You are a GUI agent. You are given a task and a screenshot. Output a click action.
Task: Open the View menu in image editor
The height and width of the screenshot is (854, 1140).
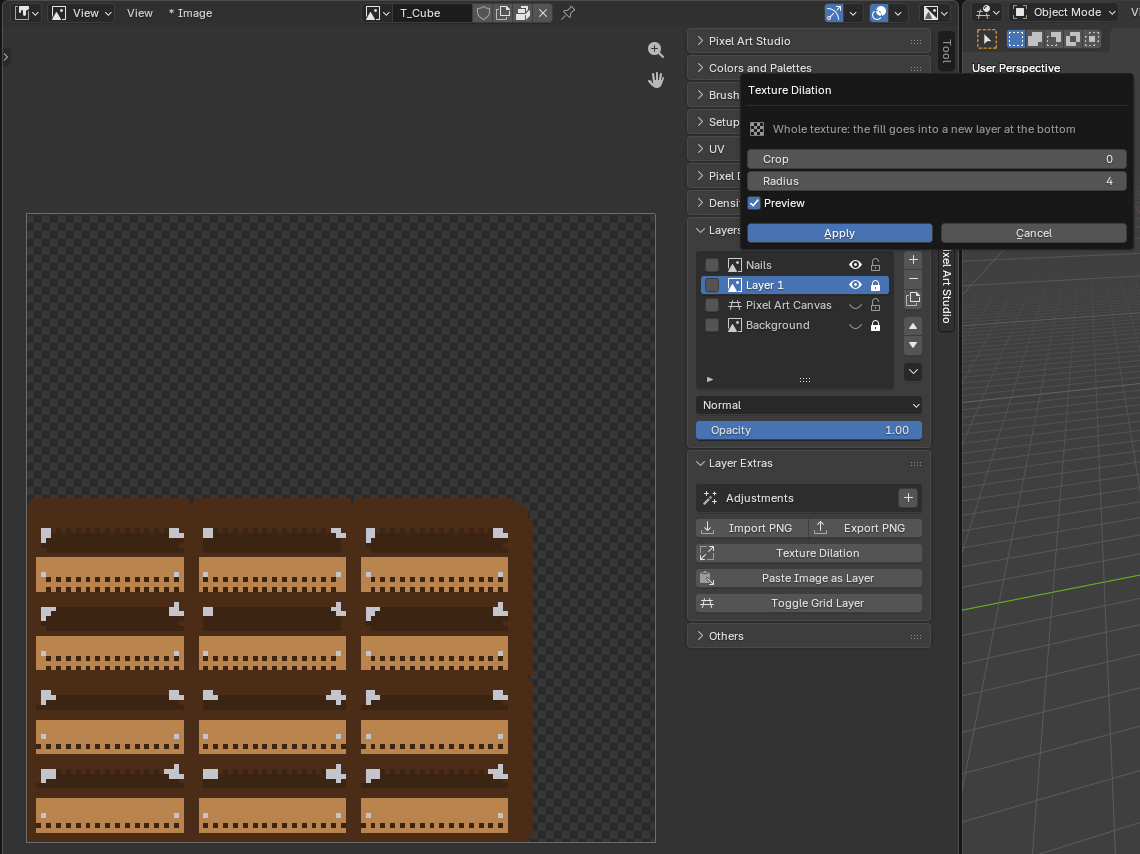pyautogui.click(x=140, y=13)
